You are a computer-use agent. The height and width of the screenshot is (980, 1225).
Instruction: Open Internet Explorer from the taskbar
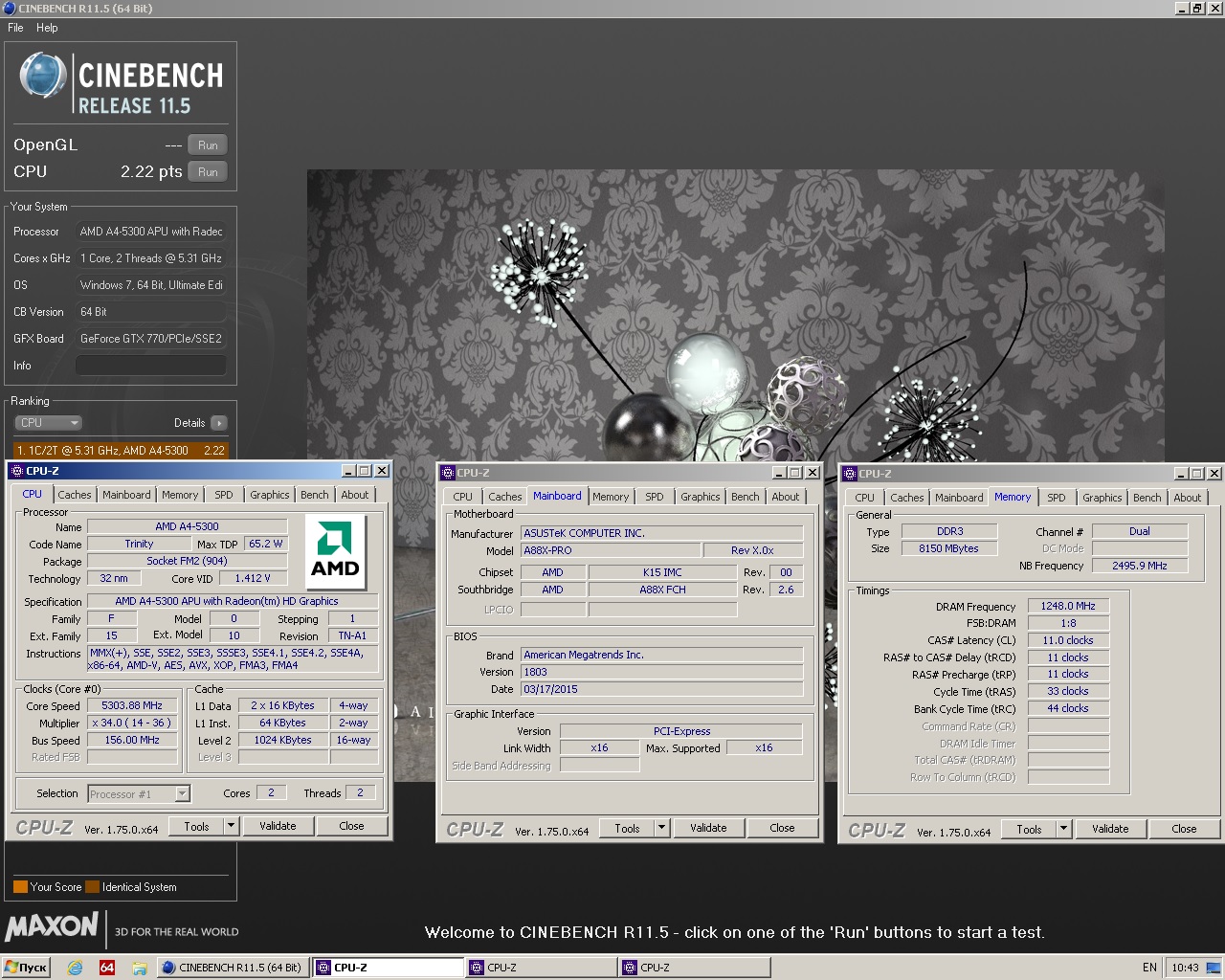75,968
